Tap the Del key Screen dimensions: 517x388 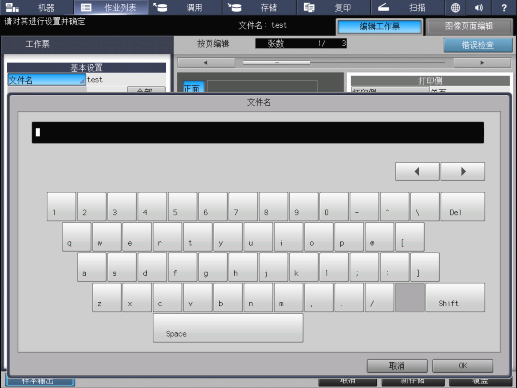pos(462,206)
